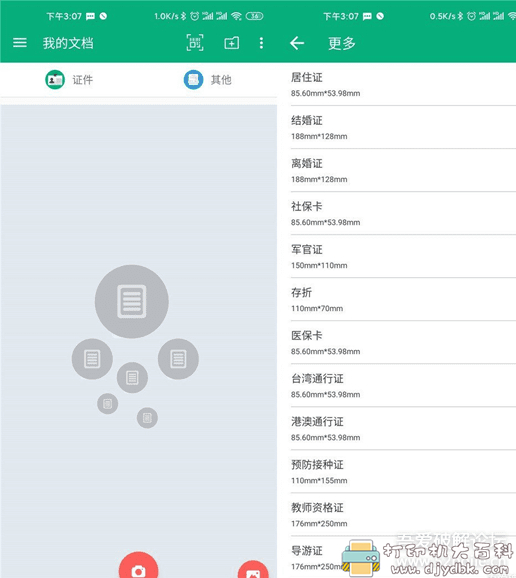Select 港澳通行证 document type
This screenshot has width=516, height=578.
(x=403, y=429)
